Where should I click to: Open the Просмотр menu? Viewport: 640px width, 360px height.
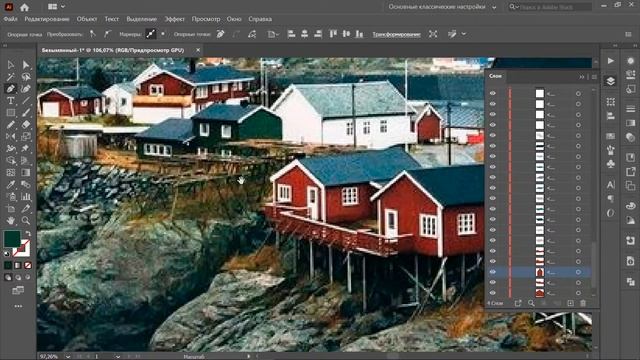(x=206, y=19)
